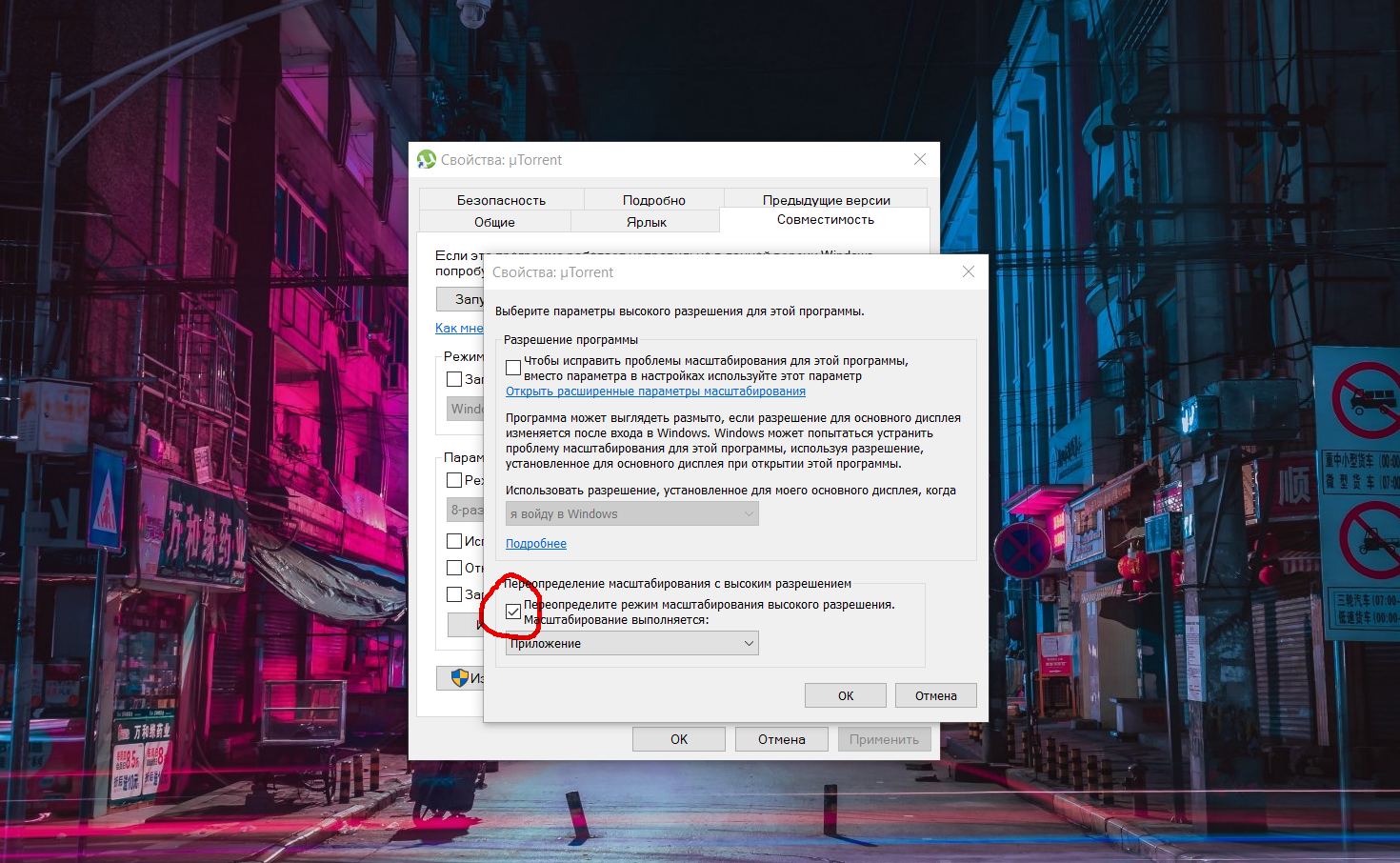
Task: Click Отмена in the back properties window
Action: [x=782, y=739]
